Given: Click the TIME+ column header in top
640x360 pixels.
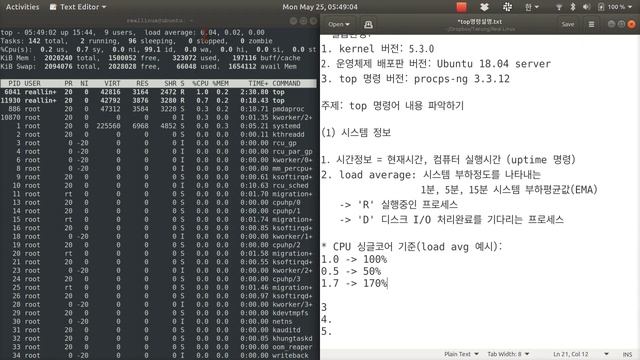Looking at the screenshot, I should [258, 83].
